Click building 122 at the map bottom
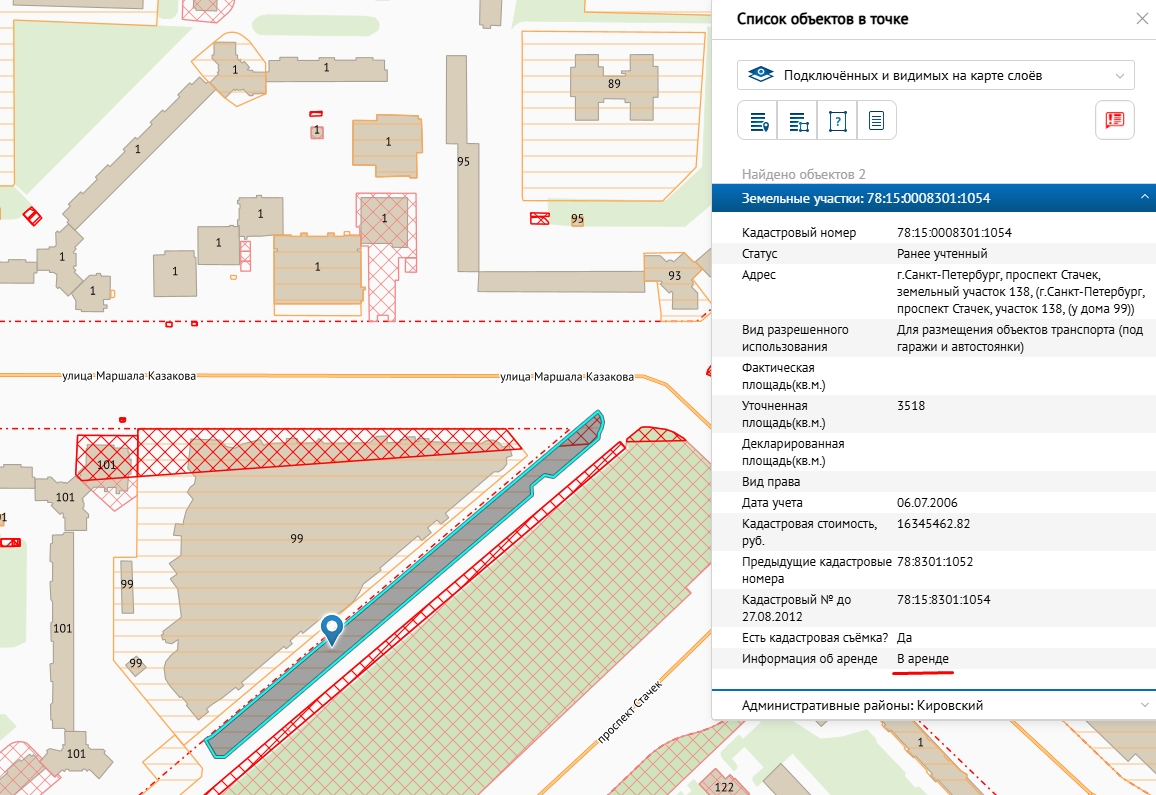The width and height of the screenshot is (1156, 795). point(724,787)
